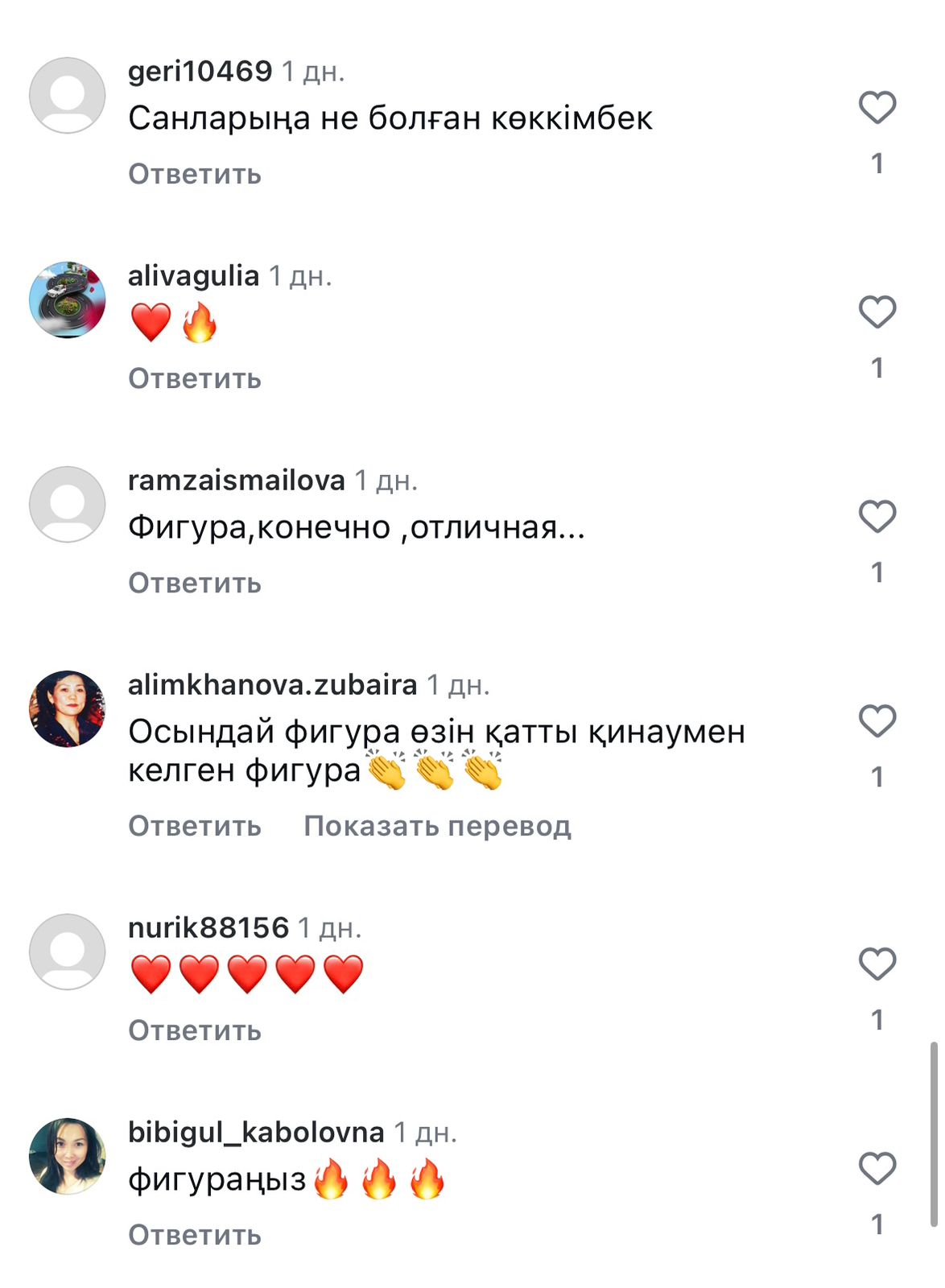
Task: Like bibigul_kabolovna's comment
Action: 877,1168
